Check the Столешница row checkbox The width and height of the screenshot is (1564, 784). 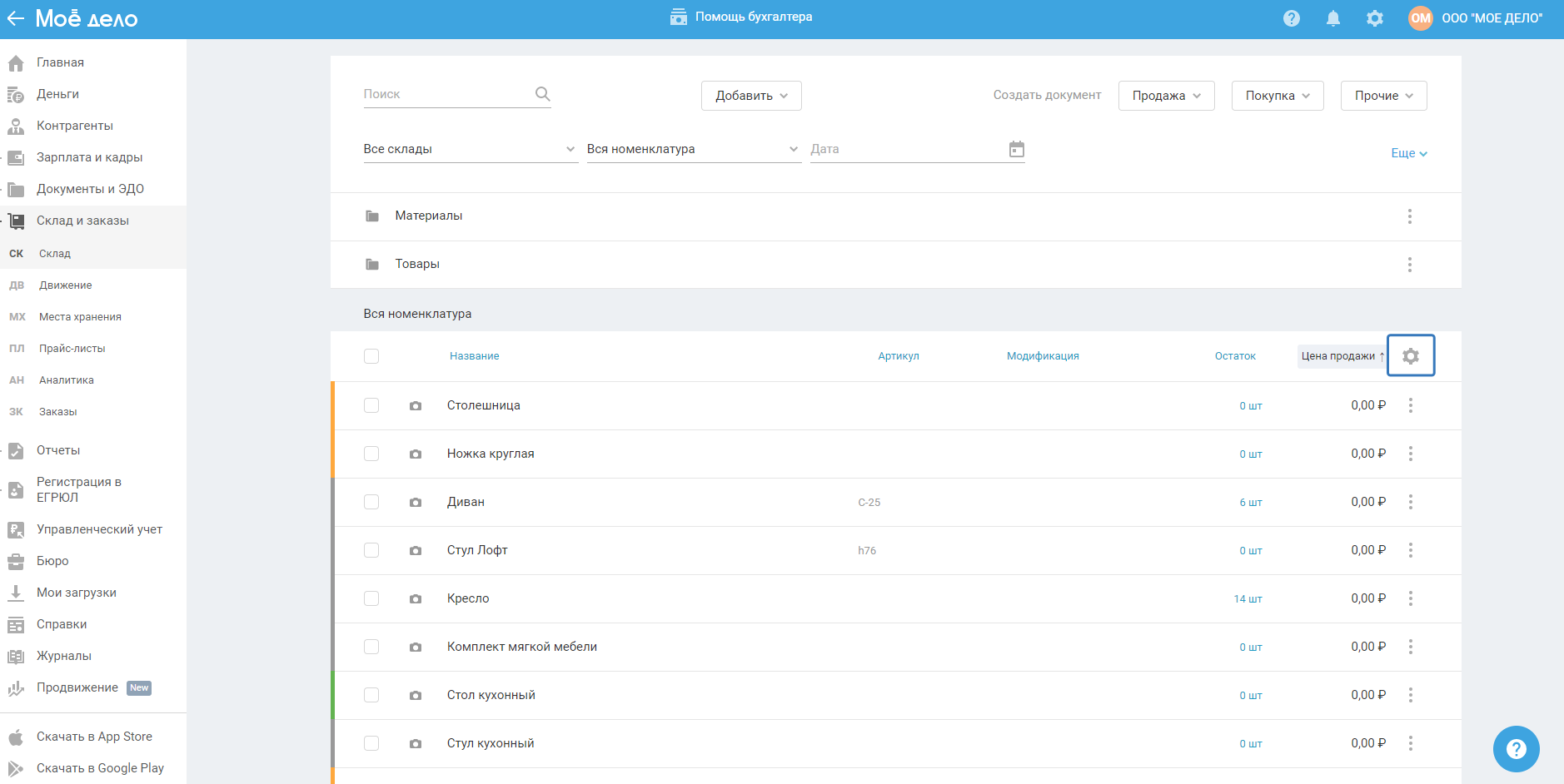371,405
